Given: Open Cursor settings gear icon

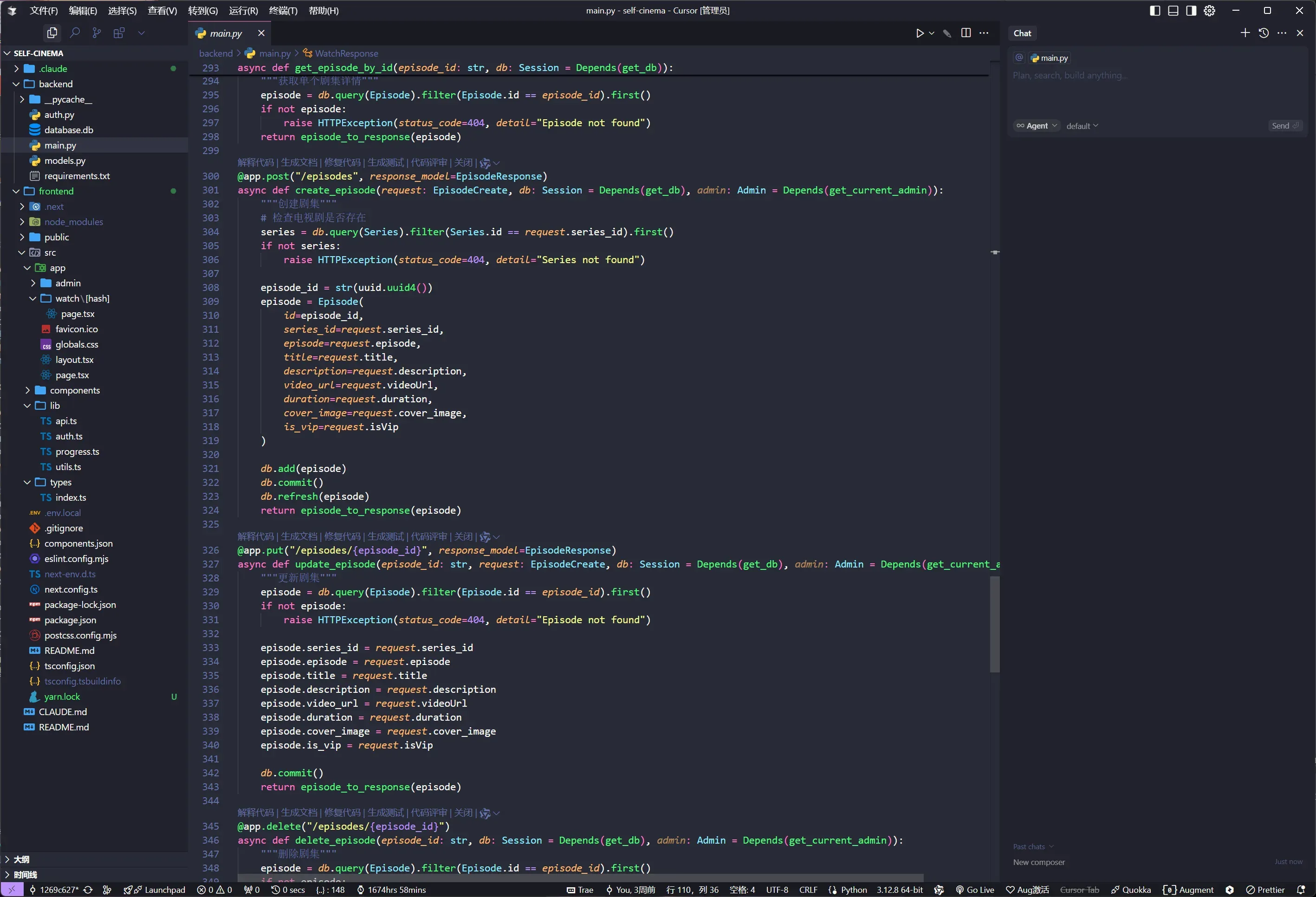Looking at the screenshot, I should coord(1209,11).
